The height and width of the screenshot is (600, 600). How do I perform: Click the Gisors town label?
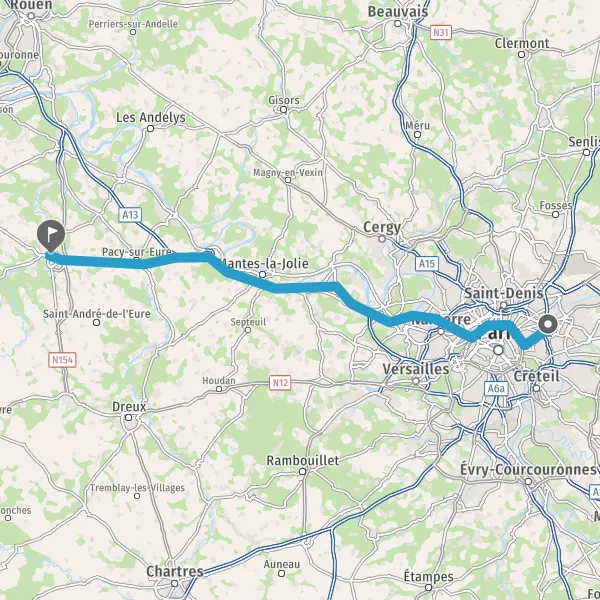pyautogui.click(x=284, y=100)
